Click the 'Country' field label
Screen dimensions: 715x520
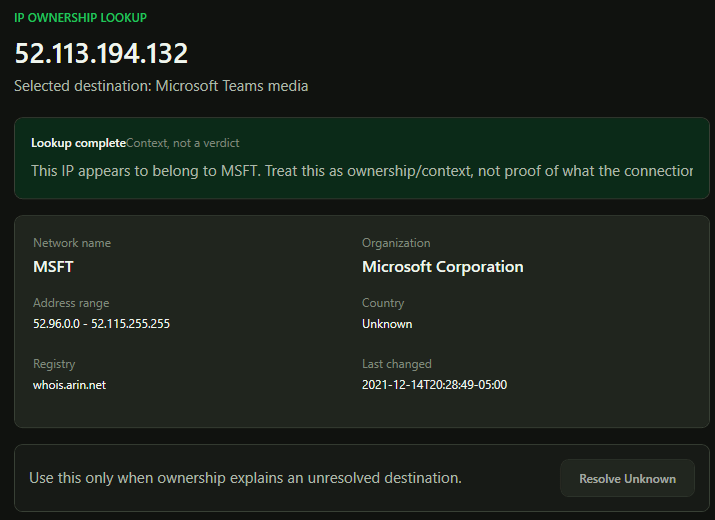[x=383, y=303]
